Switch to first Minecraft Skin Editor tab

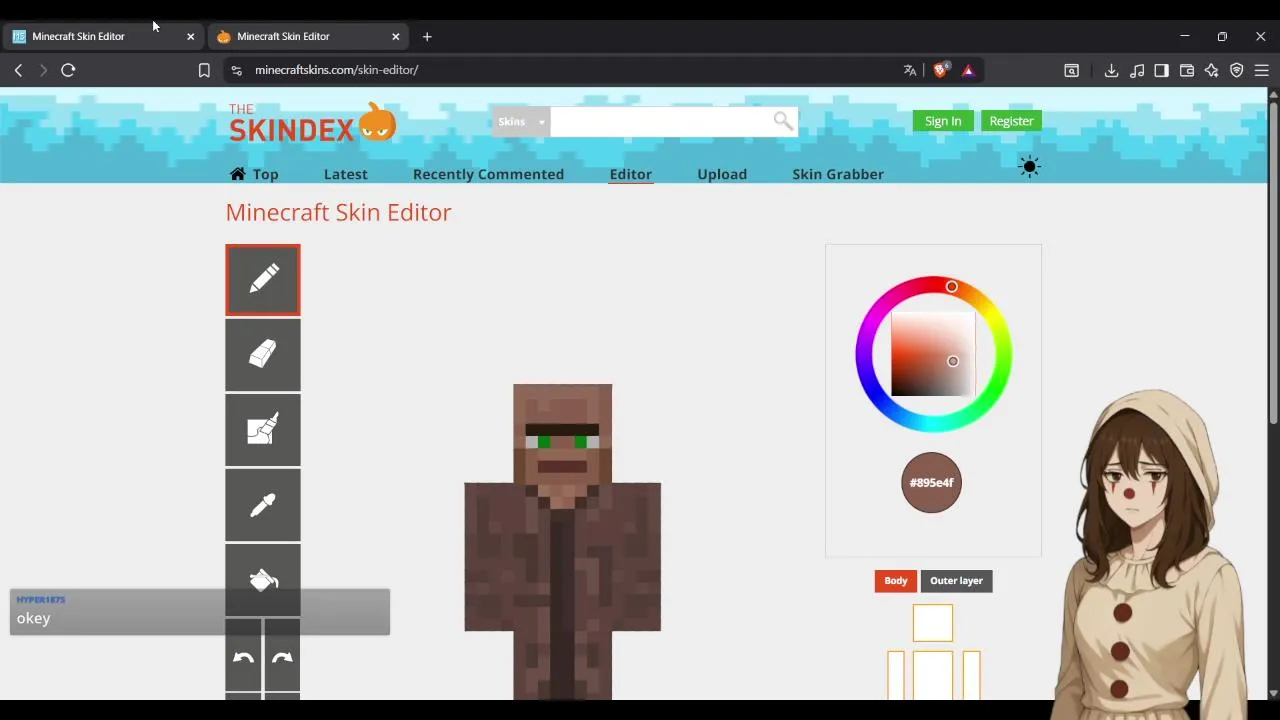(103, 36)
